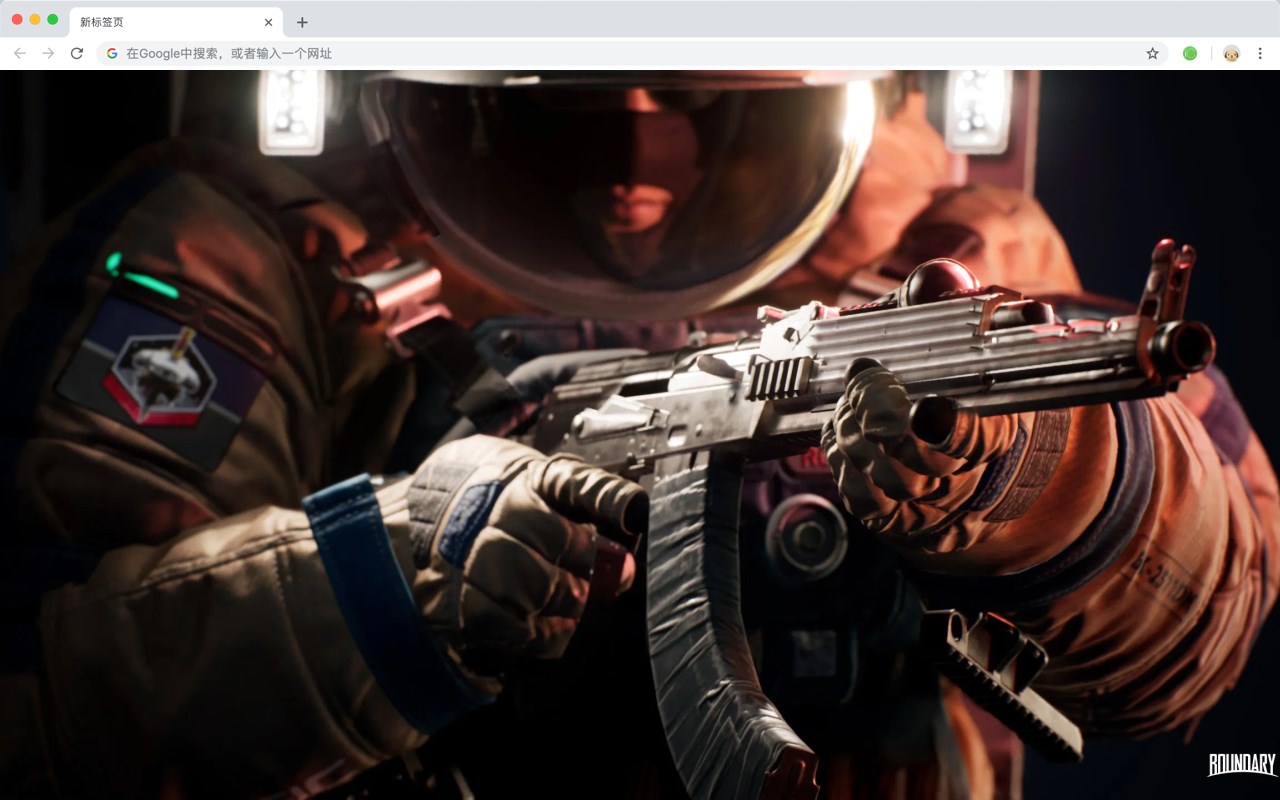Viewport: 1280px width, 800px height.
Task: Open the green extension icon
Action: (1190, 53)
